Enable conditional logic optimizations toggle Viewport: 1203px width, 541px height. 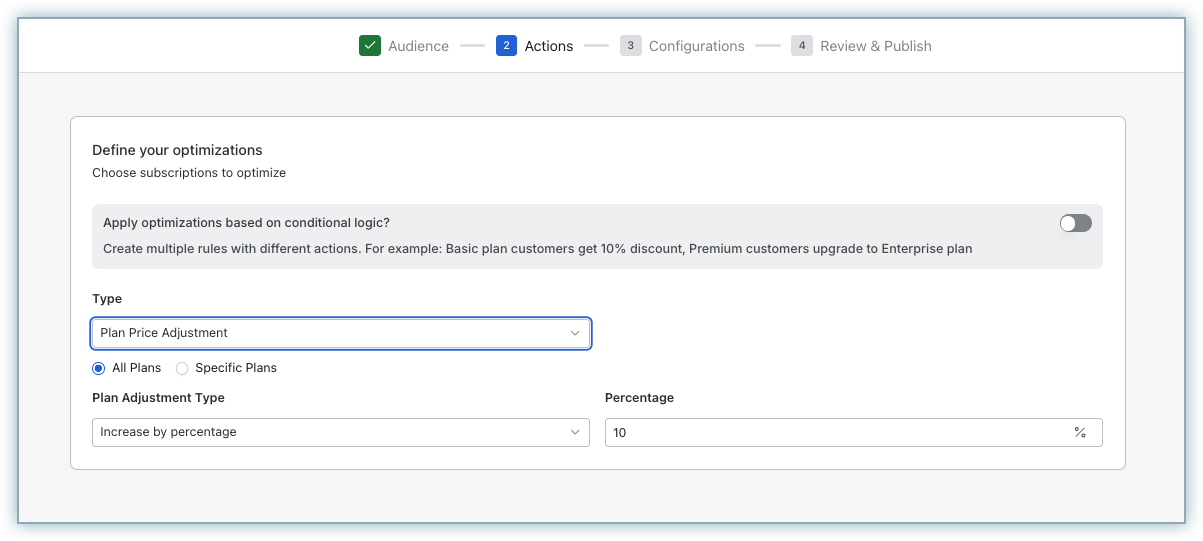(x=1076, y=223)
